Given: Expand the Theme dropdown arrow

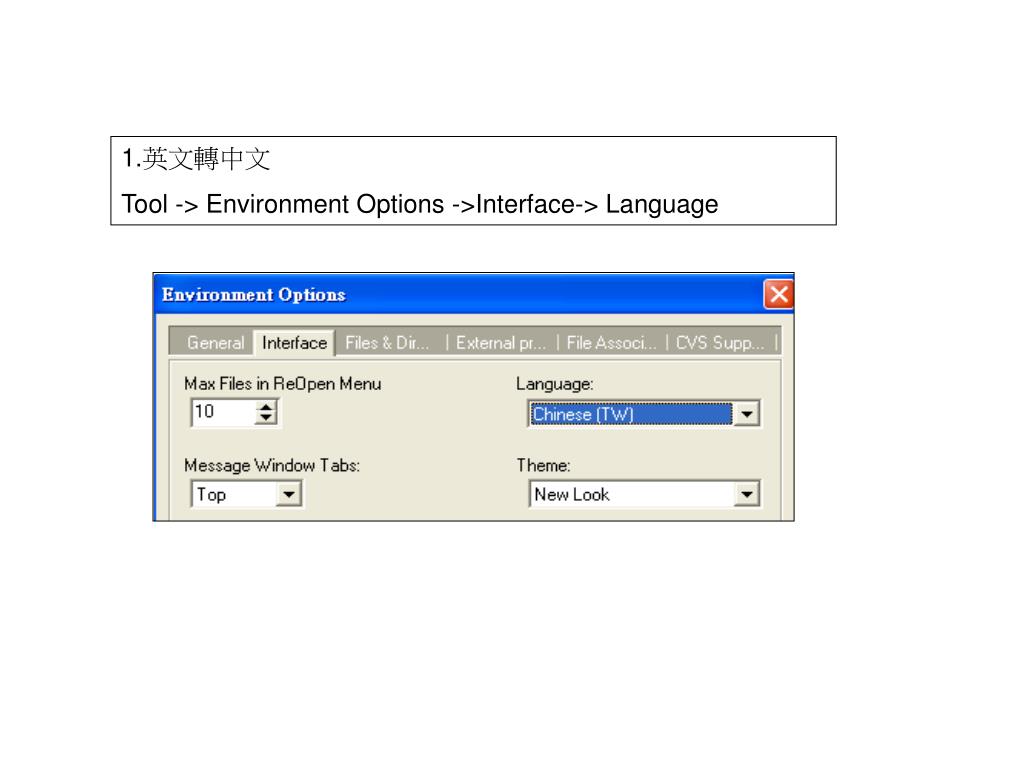Looking at the screenshot, I should click(x=746, y=494).
